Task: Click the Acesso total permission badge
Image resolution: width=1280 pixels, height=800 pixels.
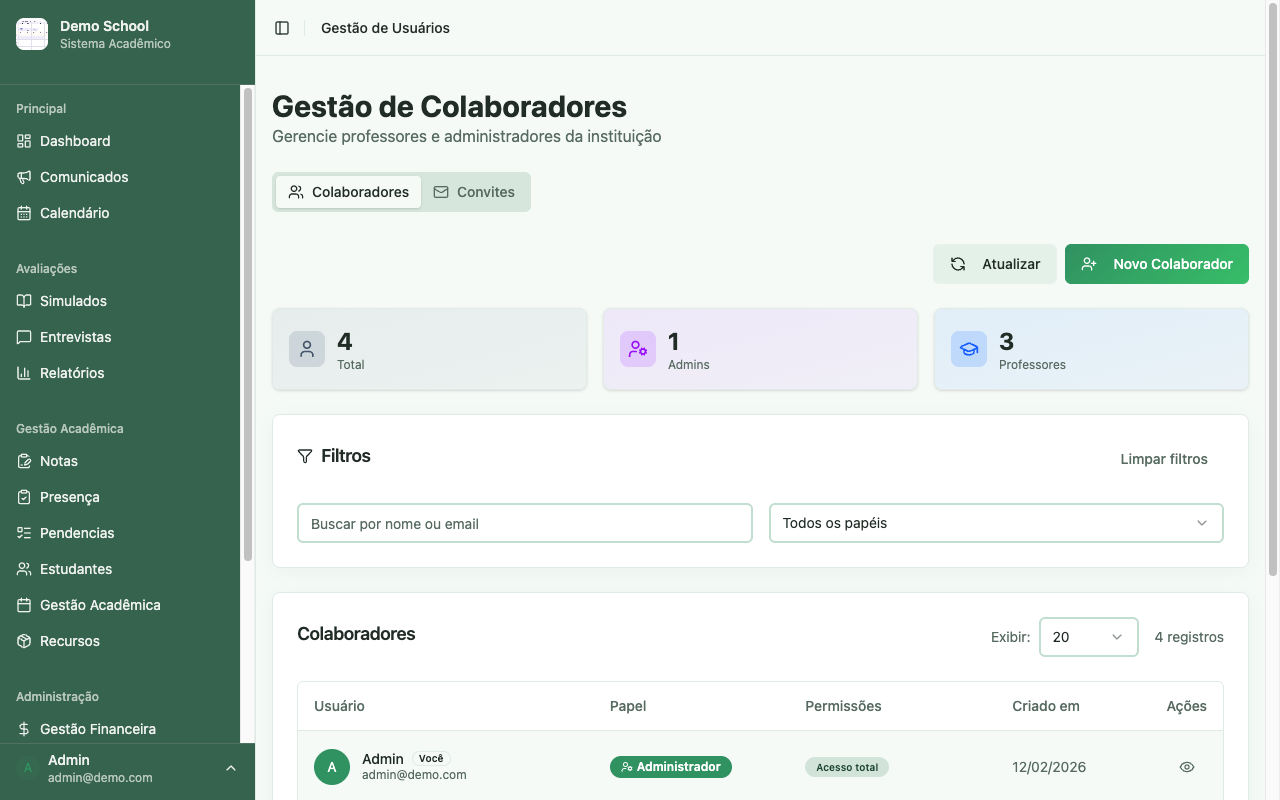Action: pos(847,767)
